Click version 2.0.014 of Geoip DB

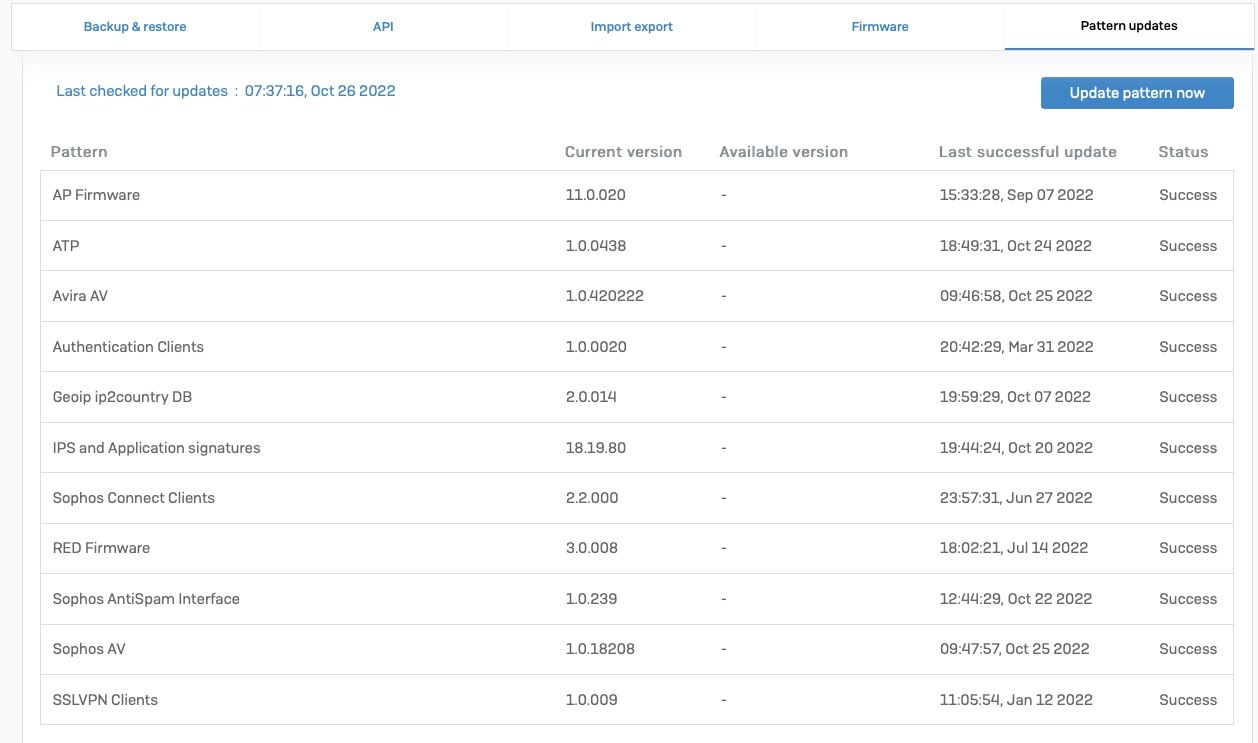click(591, 397)
